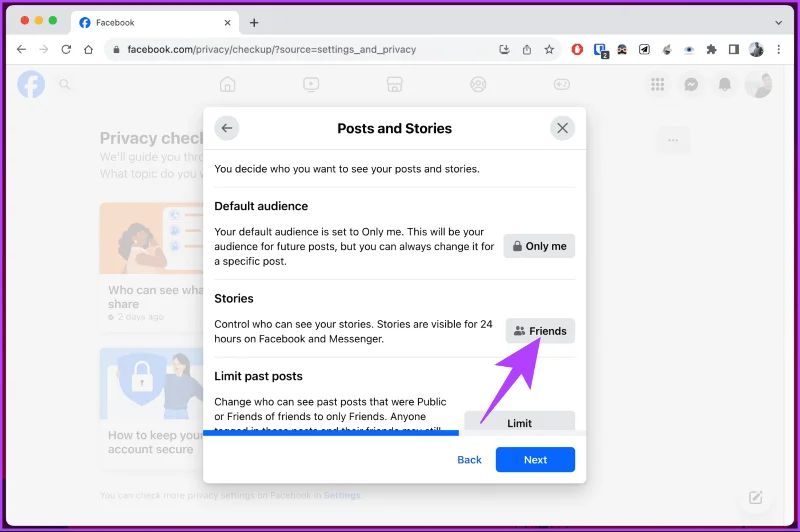This screenshot has width=800, height=532.
Task: Click the Limit past posts button
Action: coord(519,421)
